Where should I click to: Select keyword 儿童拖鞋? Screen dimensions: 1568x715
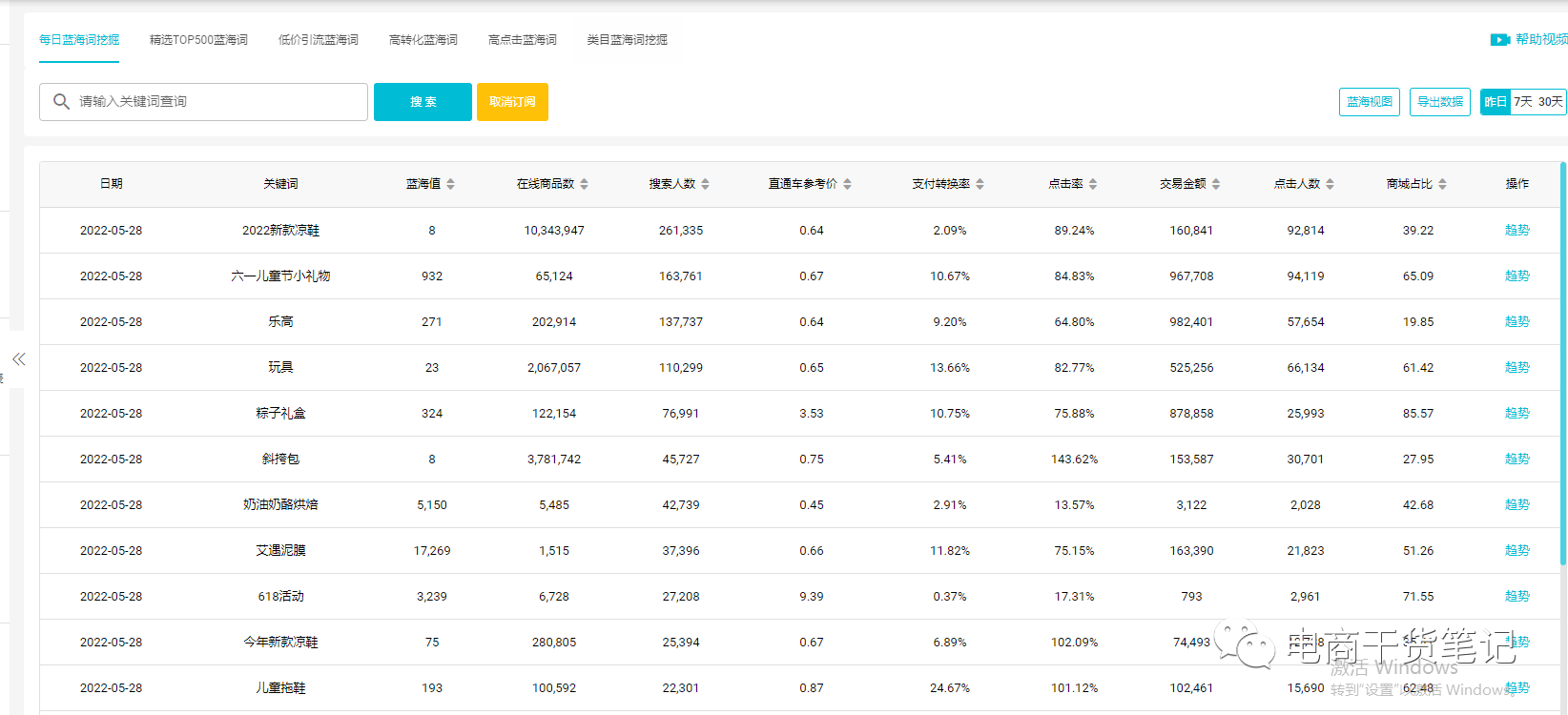pyautogui.click(x=280, y=688)
